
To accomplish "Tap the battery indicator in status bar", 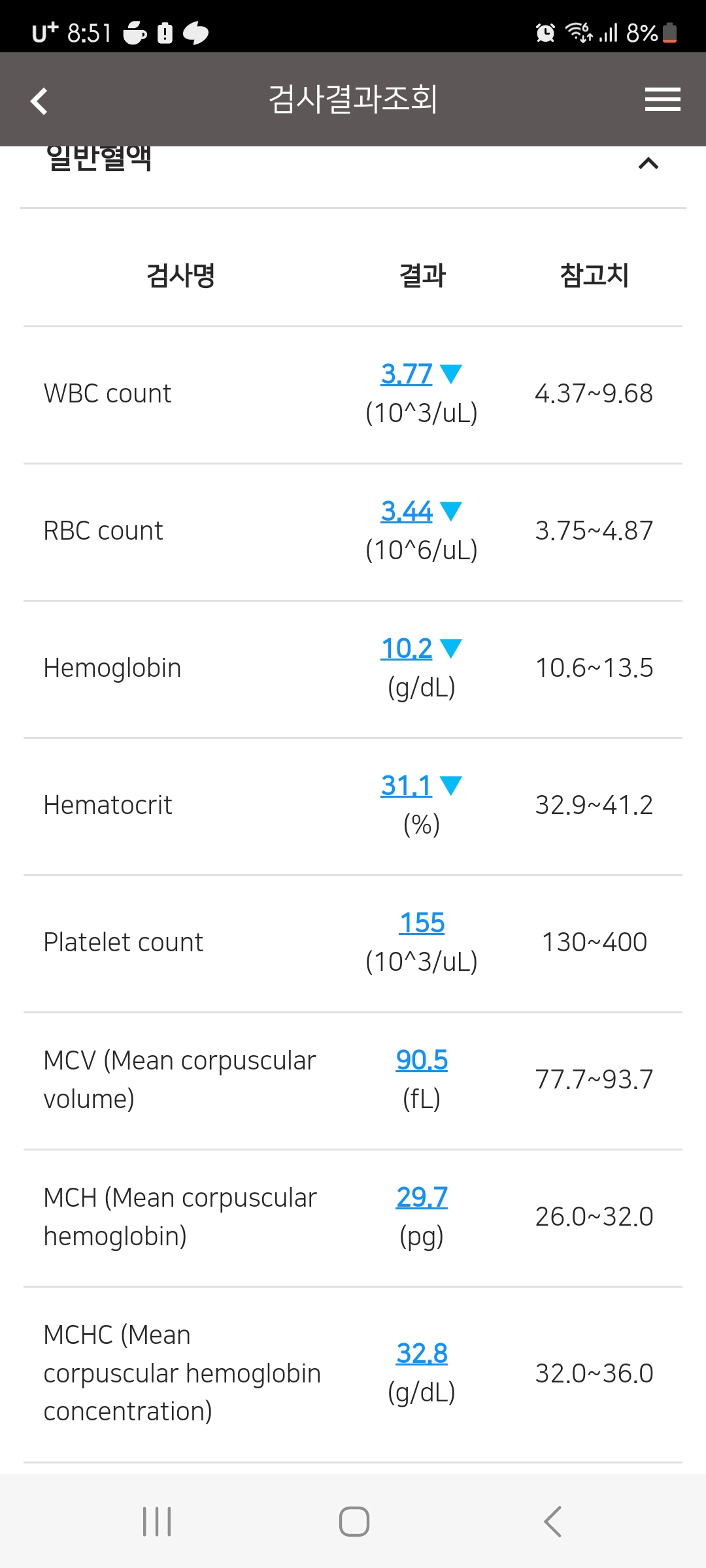I will 669,32.
